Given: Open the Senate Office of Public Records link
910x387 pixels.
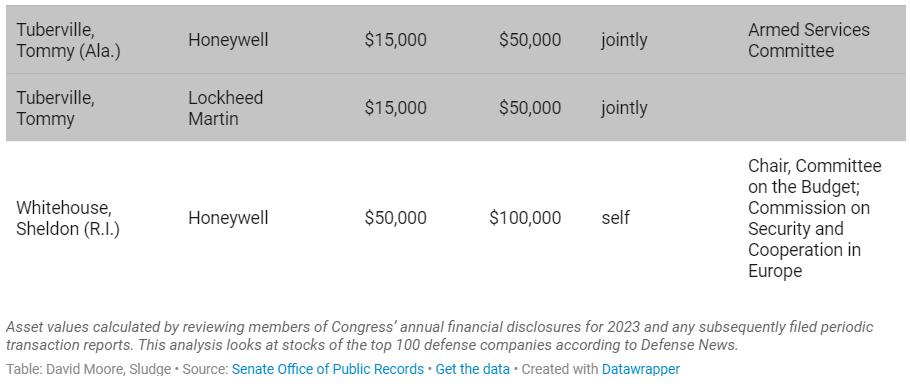Looking at the screenshot, I should (327, 369).
